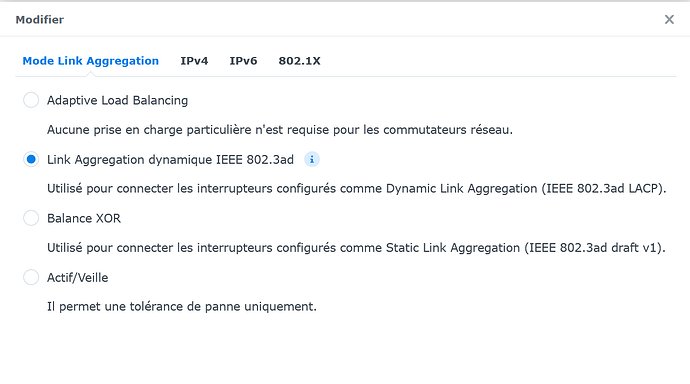Click the Modifier dialog title
The width and height of the screenshot is (690, 384).
pos(40,20)
